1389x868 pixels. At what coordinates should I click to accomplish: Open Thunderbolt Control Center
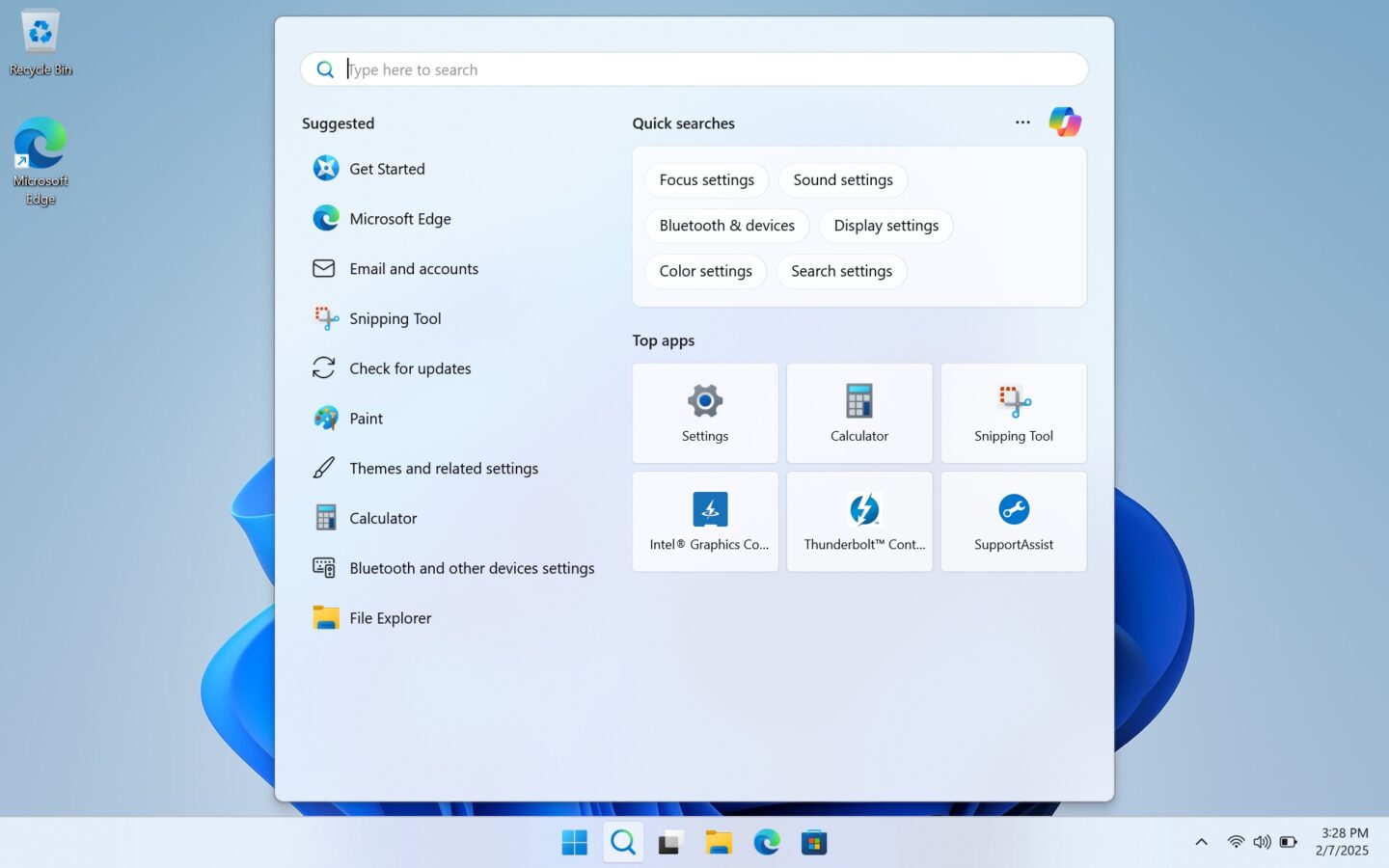click(x=858, y=521)
